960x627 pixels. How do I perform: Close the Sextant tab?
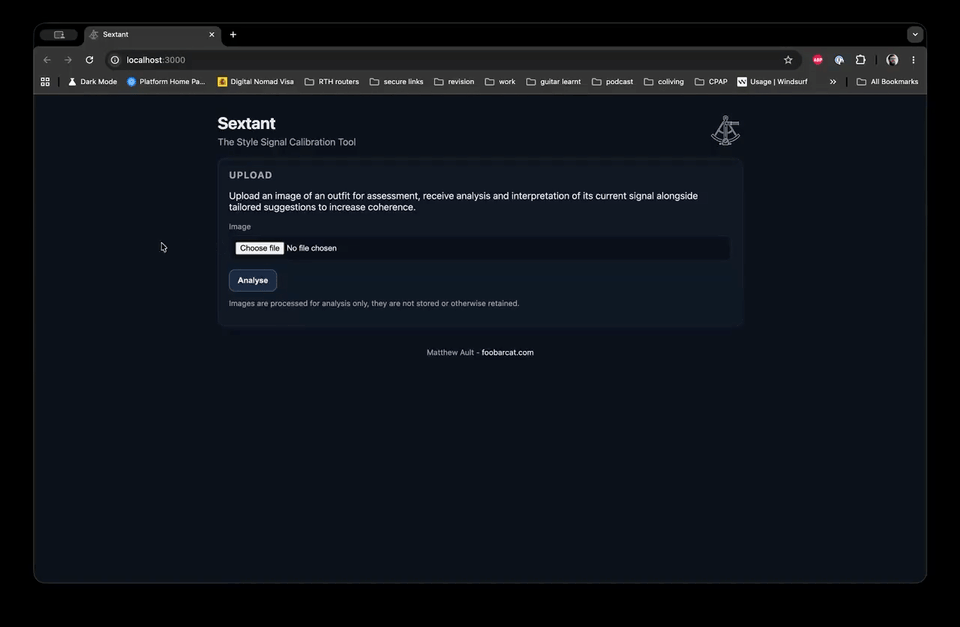point(212,35)
